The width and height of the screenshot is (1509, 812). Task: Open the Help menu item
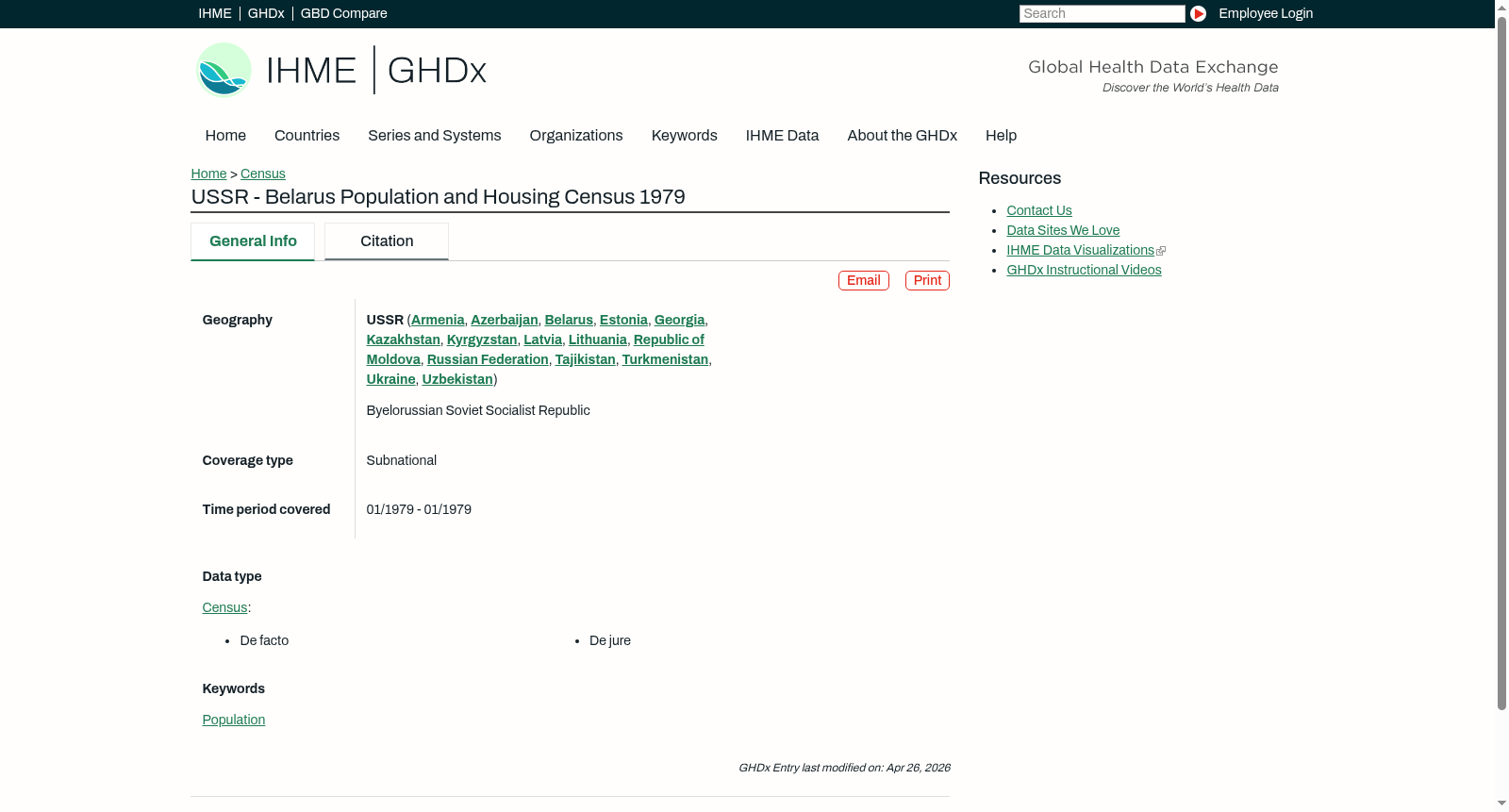click(x=1001, y=136)
